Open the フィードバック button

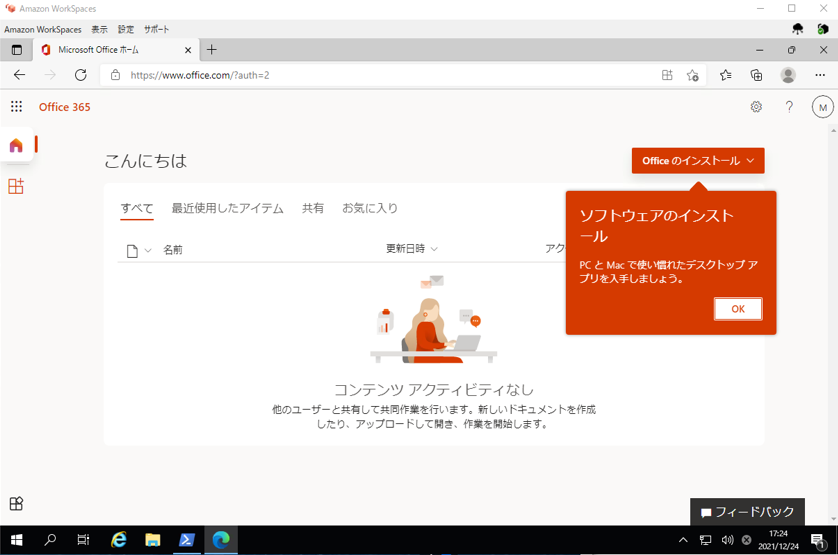click(x=747, y=512)
